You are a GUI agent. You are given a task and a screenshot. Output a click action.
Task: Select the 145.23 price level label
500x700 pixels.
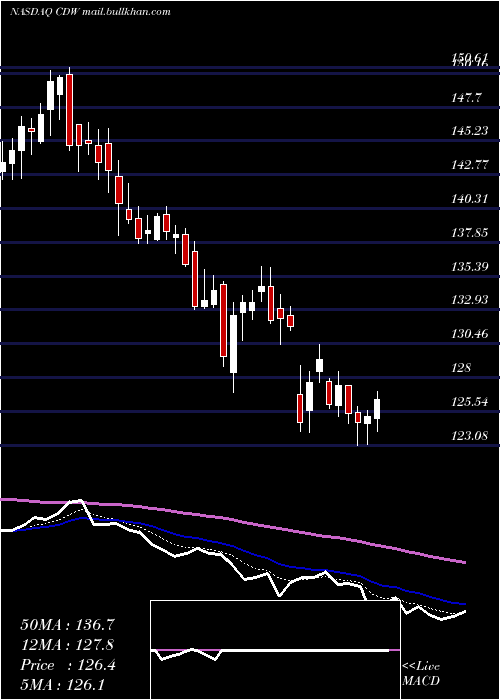coord(470,131)
